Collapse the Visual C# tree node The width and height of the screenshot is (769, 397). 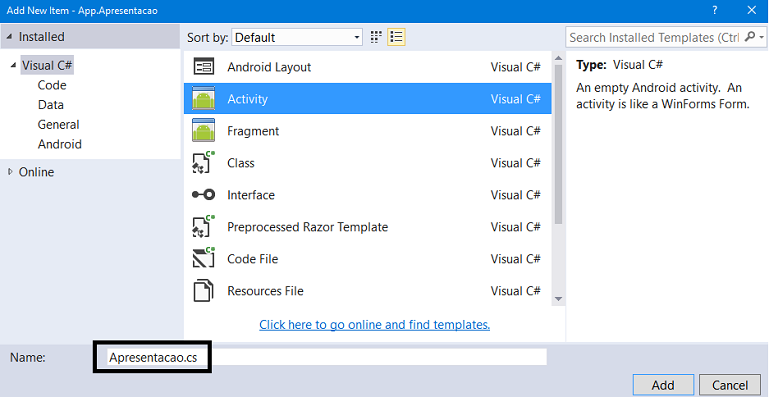[x=13, y=66]
